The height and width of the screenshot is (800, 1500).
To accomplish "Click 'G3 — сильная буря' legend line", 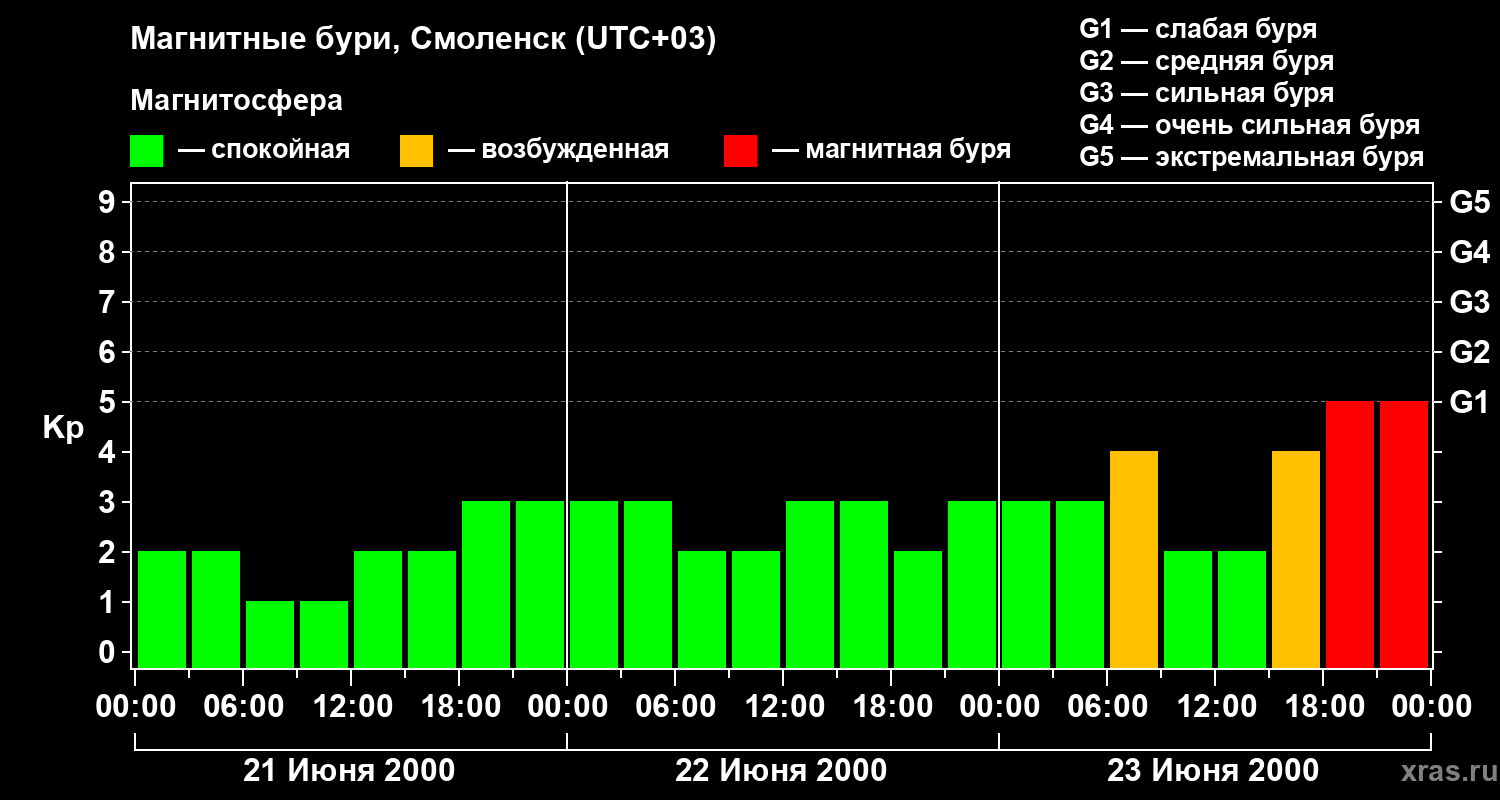I will point(1206,93).
